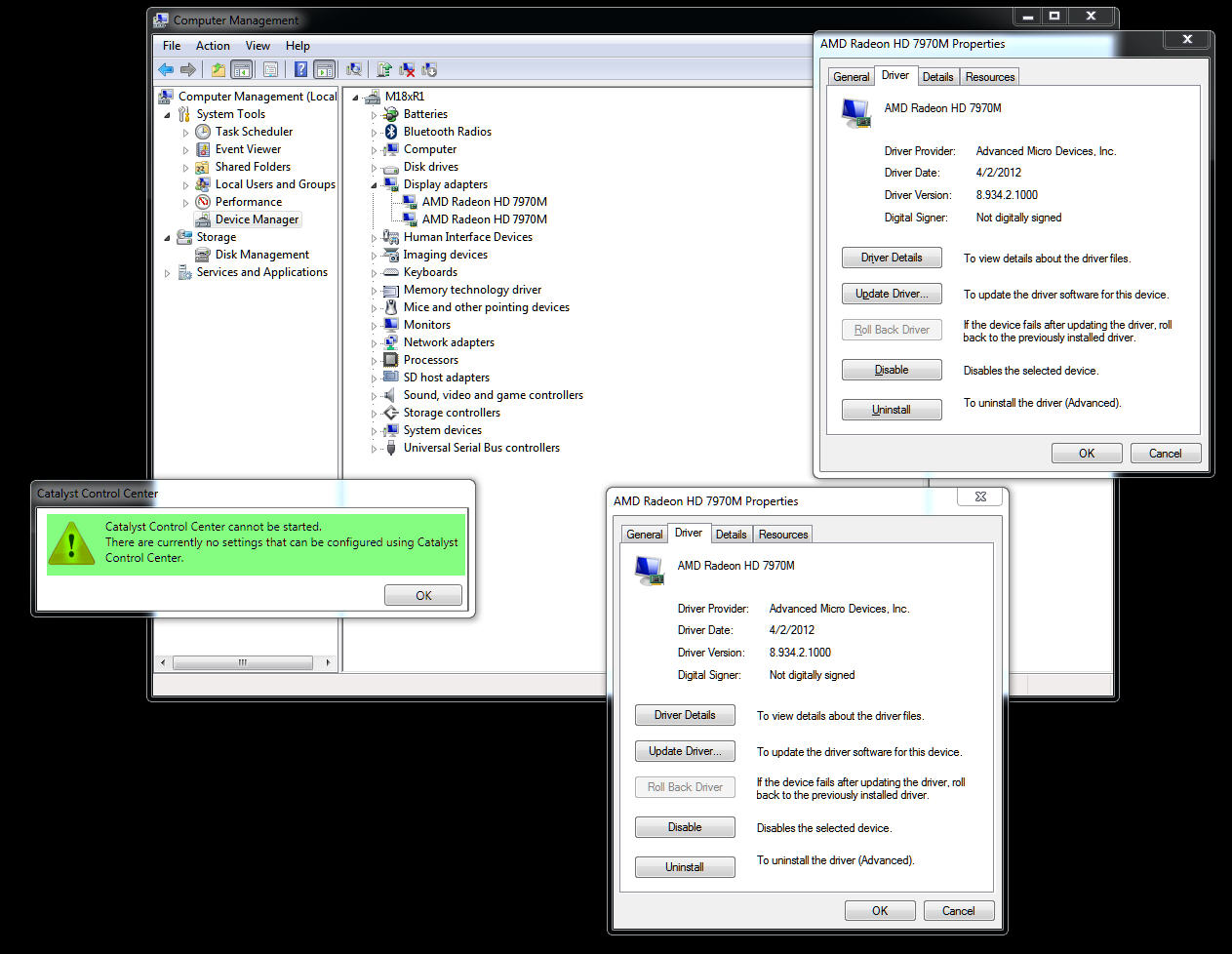Click the blue Help question mark icon
Screen dimensions: 1232x954
pos(301,69)
